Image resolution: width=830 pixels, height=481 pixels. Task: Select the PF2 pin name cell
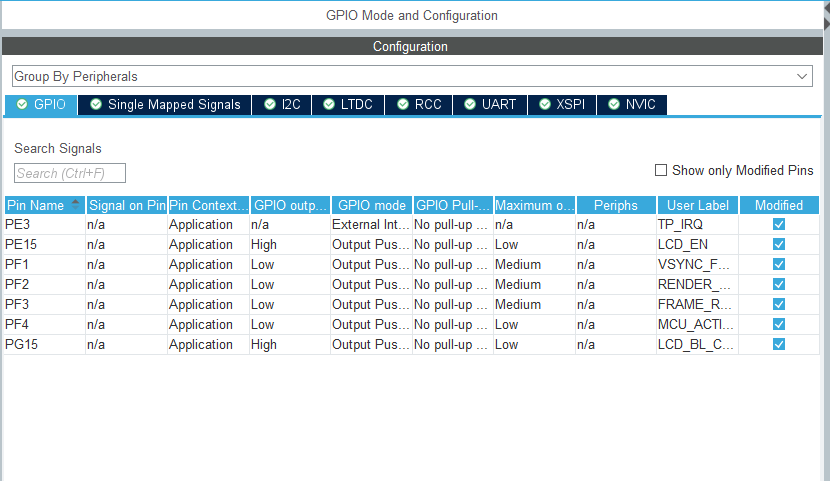(44, 284)
